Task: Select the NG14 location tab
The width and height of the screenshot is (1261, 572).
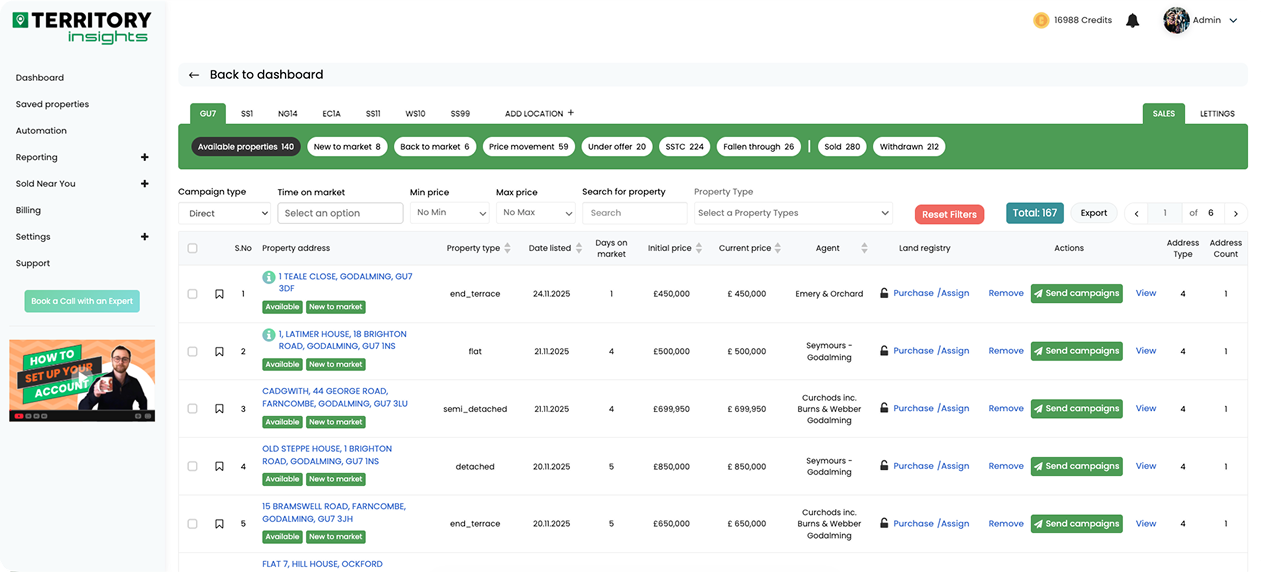Action: pos(288,114)
